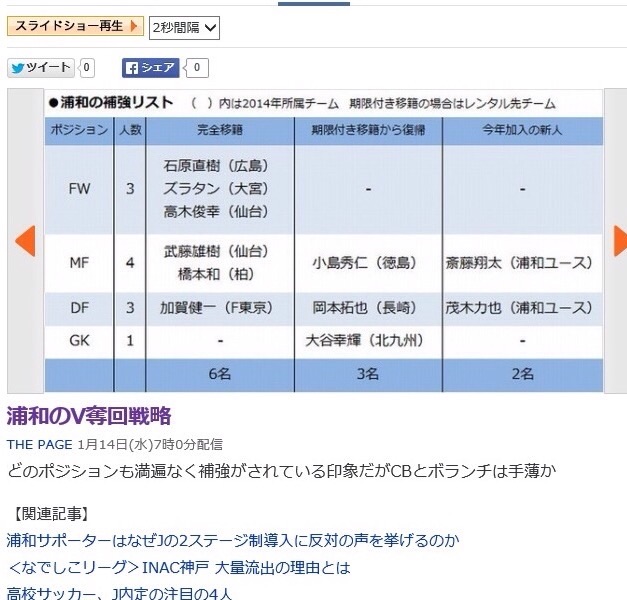Open the 浦和の補強リスト table image

[324, 240]
